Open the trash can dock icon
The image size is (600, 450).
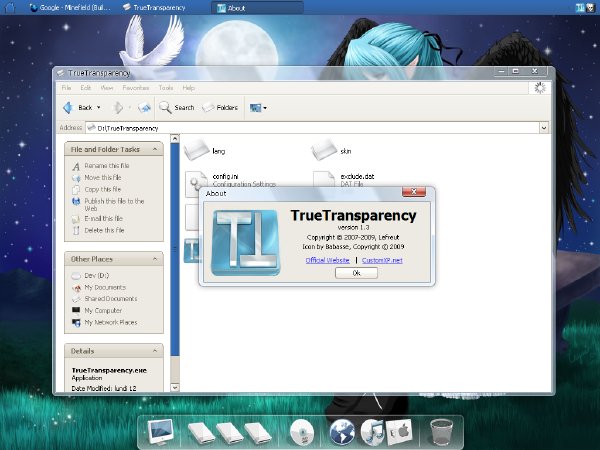click(x=441, y=432)
